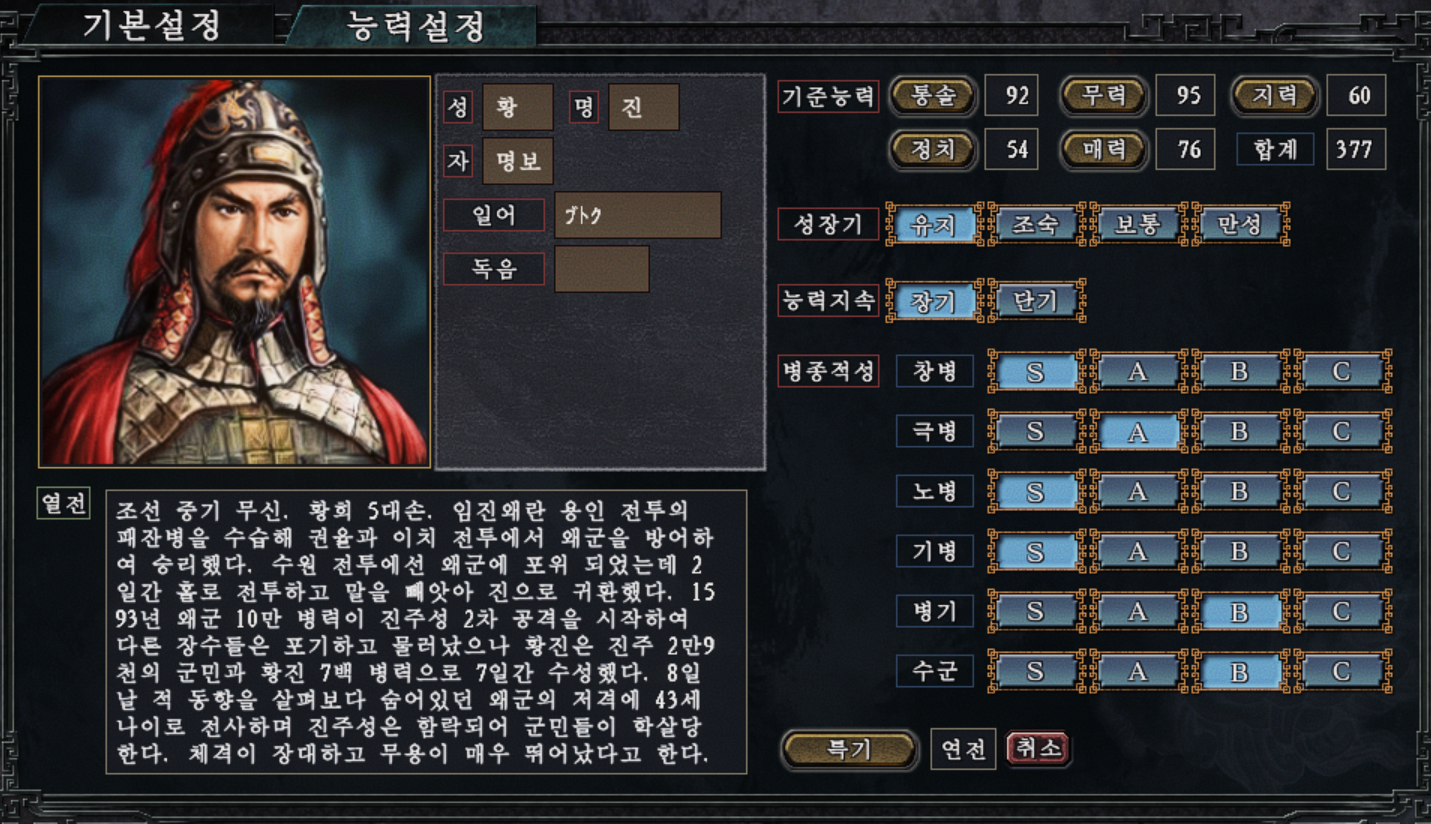Switch to the 기본설정 tab

coord(150,24)
